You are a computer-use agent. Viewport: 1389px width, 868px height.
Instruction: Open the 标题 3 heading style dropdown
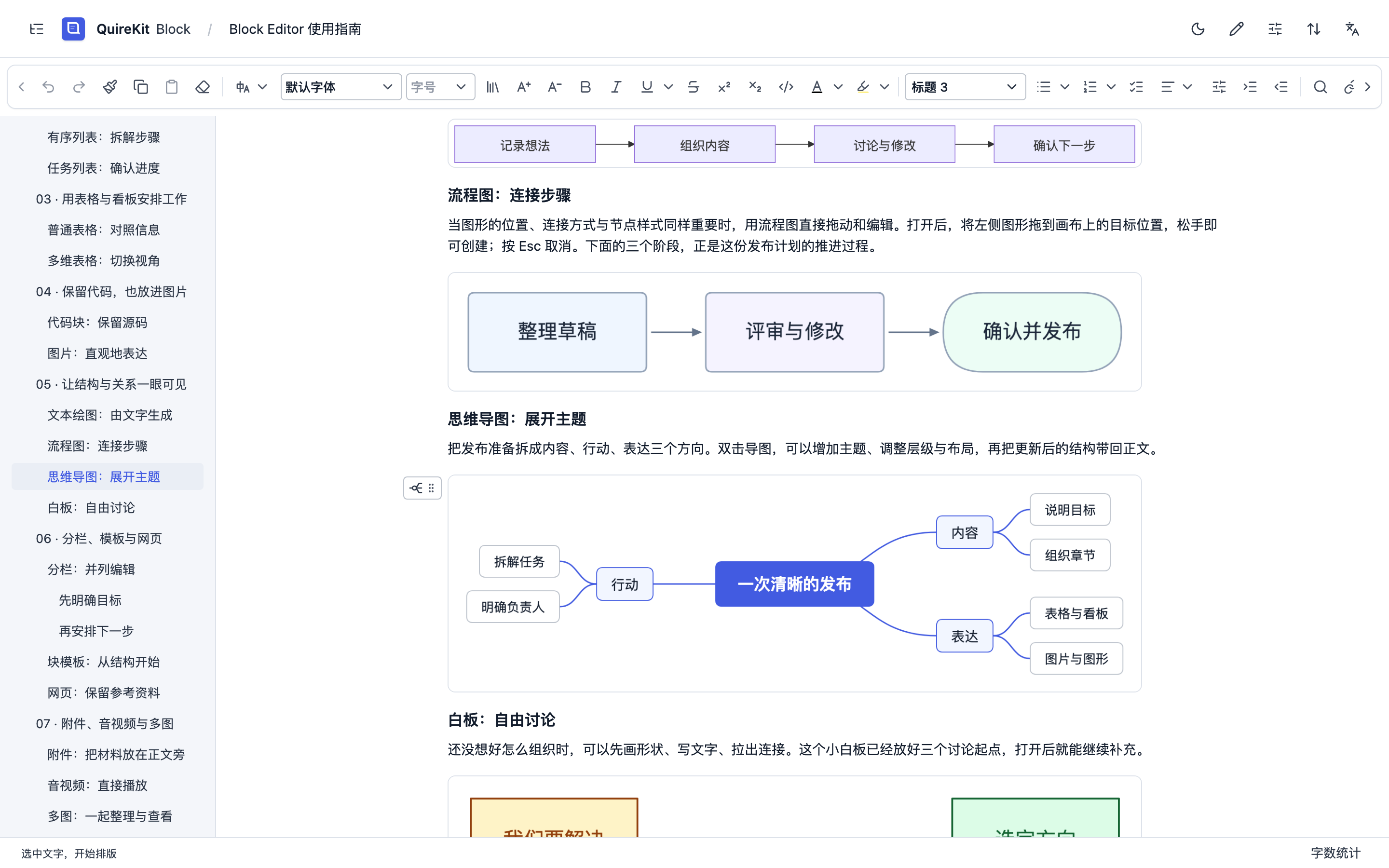[965, 87]
